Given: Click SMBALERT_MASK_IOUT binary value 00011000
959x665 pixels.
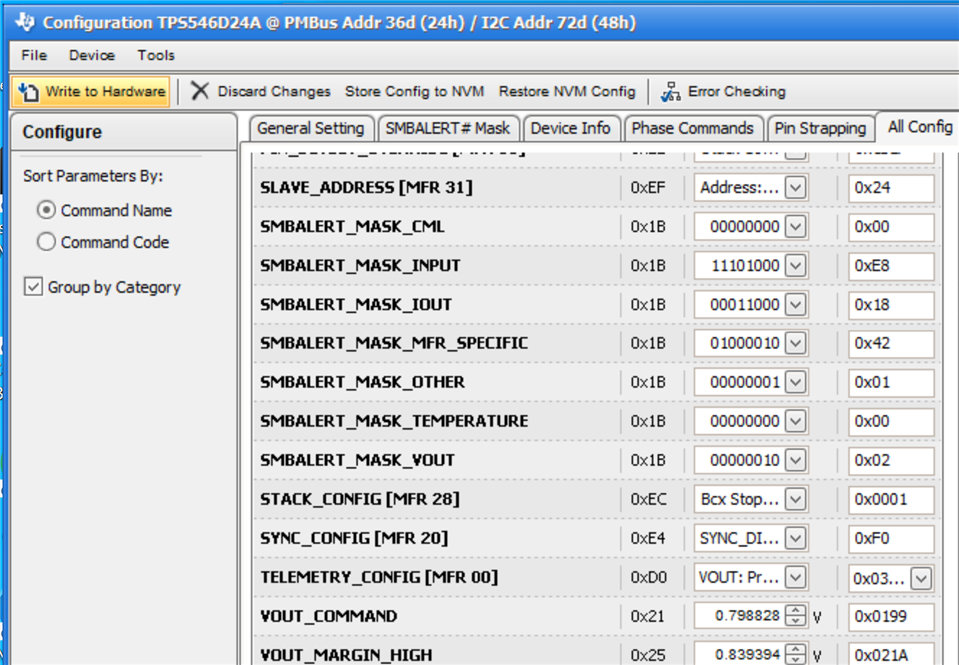Looking at the screenshot, I should tap(744, 304).
